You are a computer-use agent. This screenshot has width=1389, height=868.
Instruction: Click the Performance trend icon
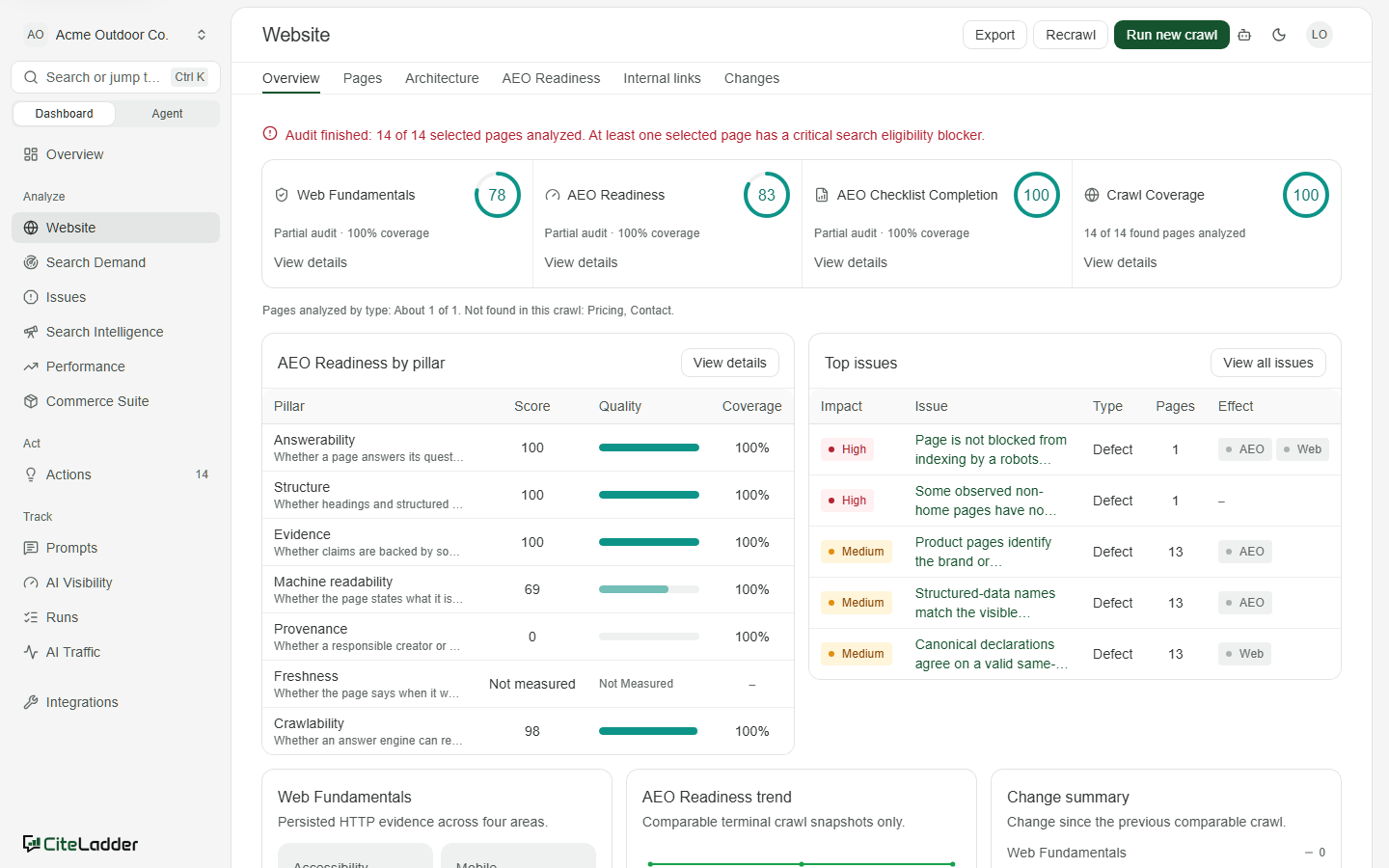tap(31, 366)
